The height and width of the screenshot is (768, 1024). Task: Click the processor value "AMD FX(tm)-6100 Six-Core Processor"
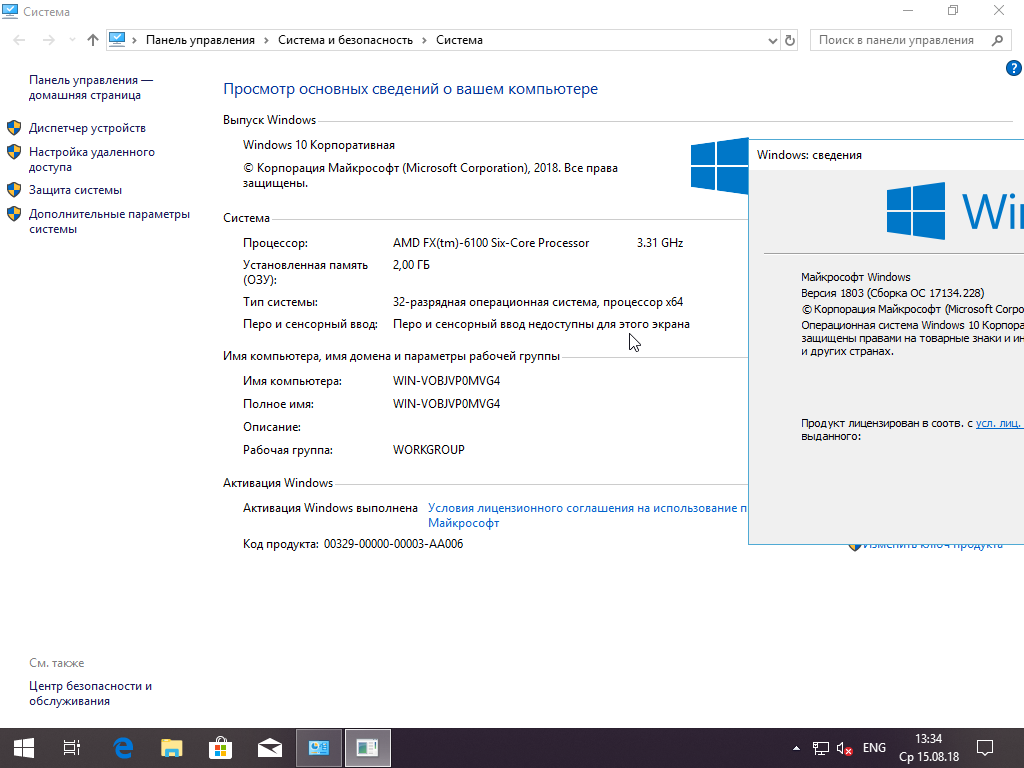(491, 243)
